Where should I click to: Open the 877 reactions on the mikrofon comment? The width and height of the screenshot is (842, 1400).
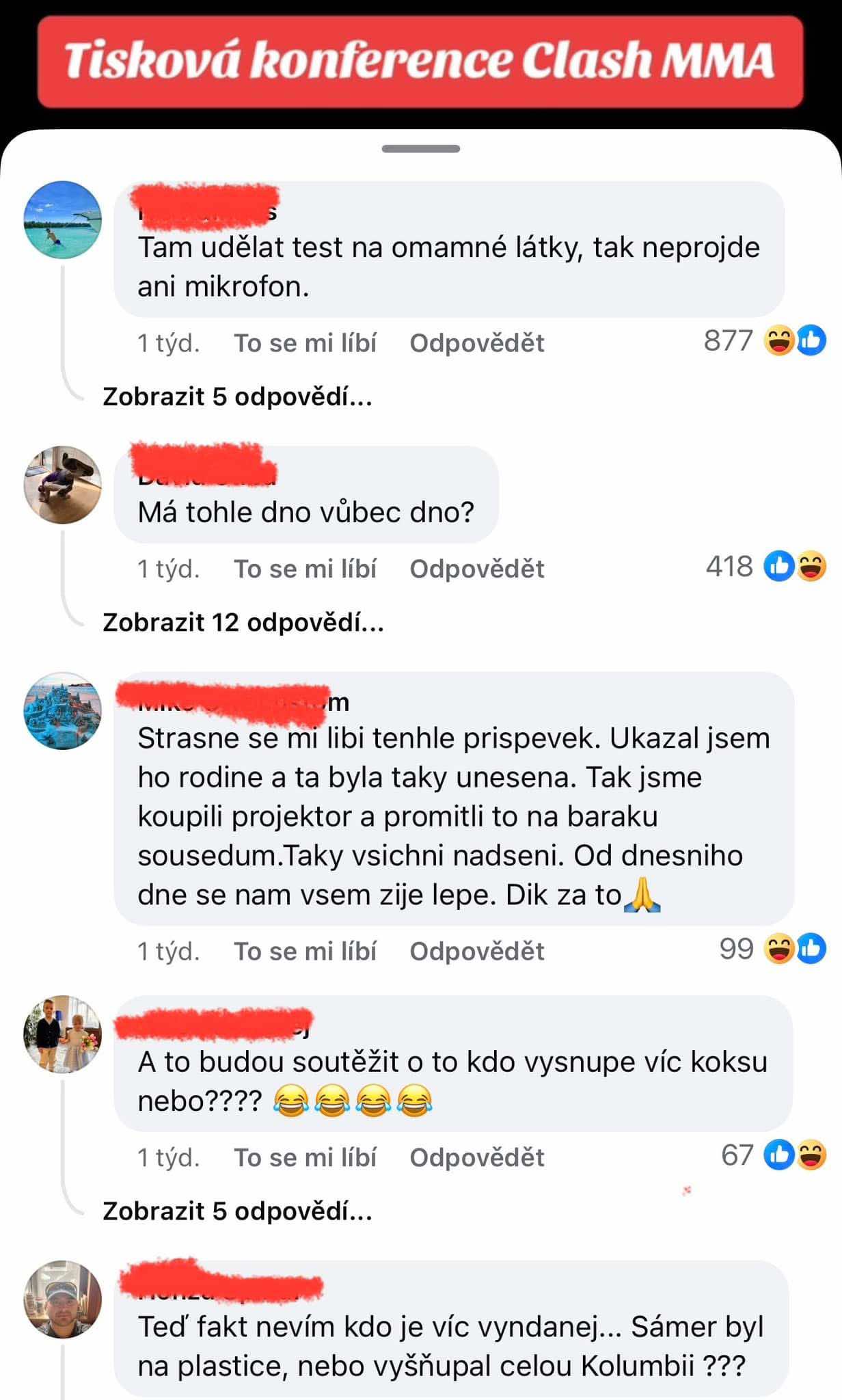pyautogui.click(x=765, y=340)
